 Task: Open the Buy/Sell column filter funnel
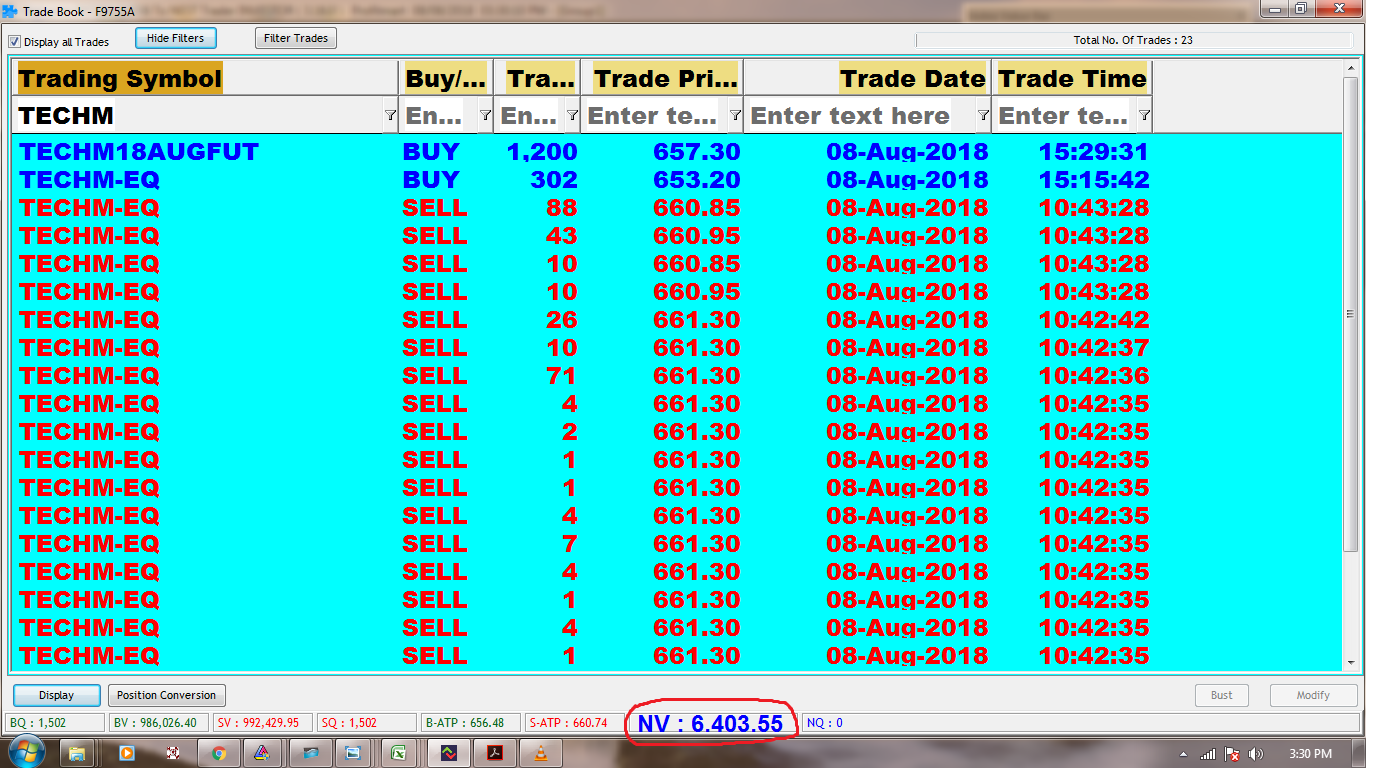[485, 116]
